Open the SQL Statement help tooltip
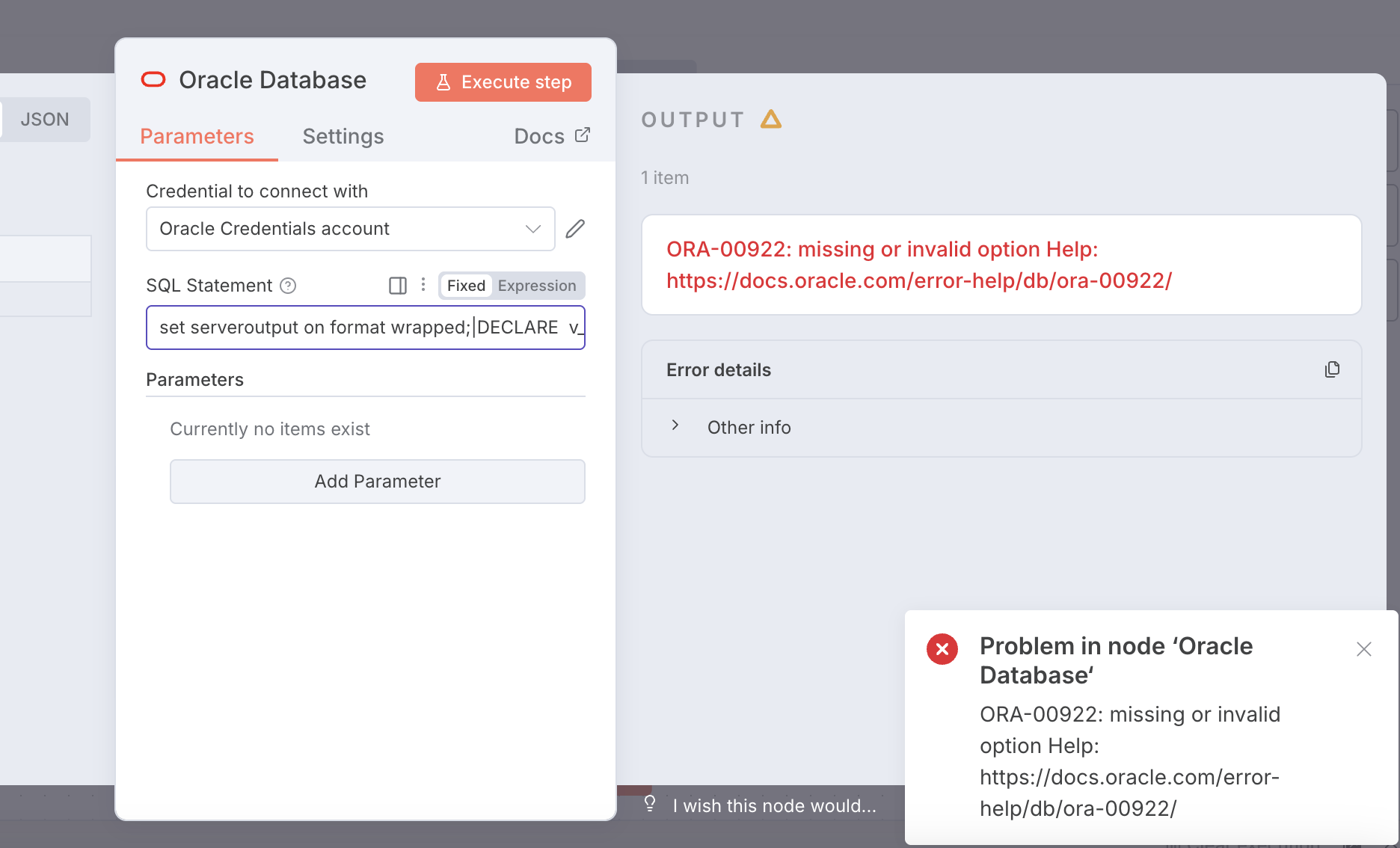Screen dimensions: 1400x848 289,286
